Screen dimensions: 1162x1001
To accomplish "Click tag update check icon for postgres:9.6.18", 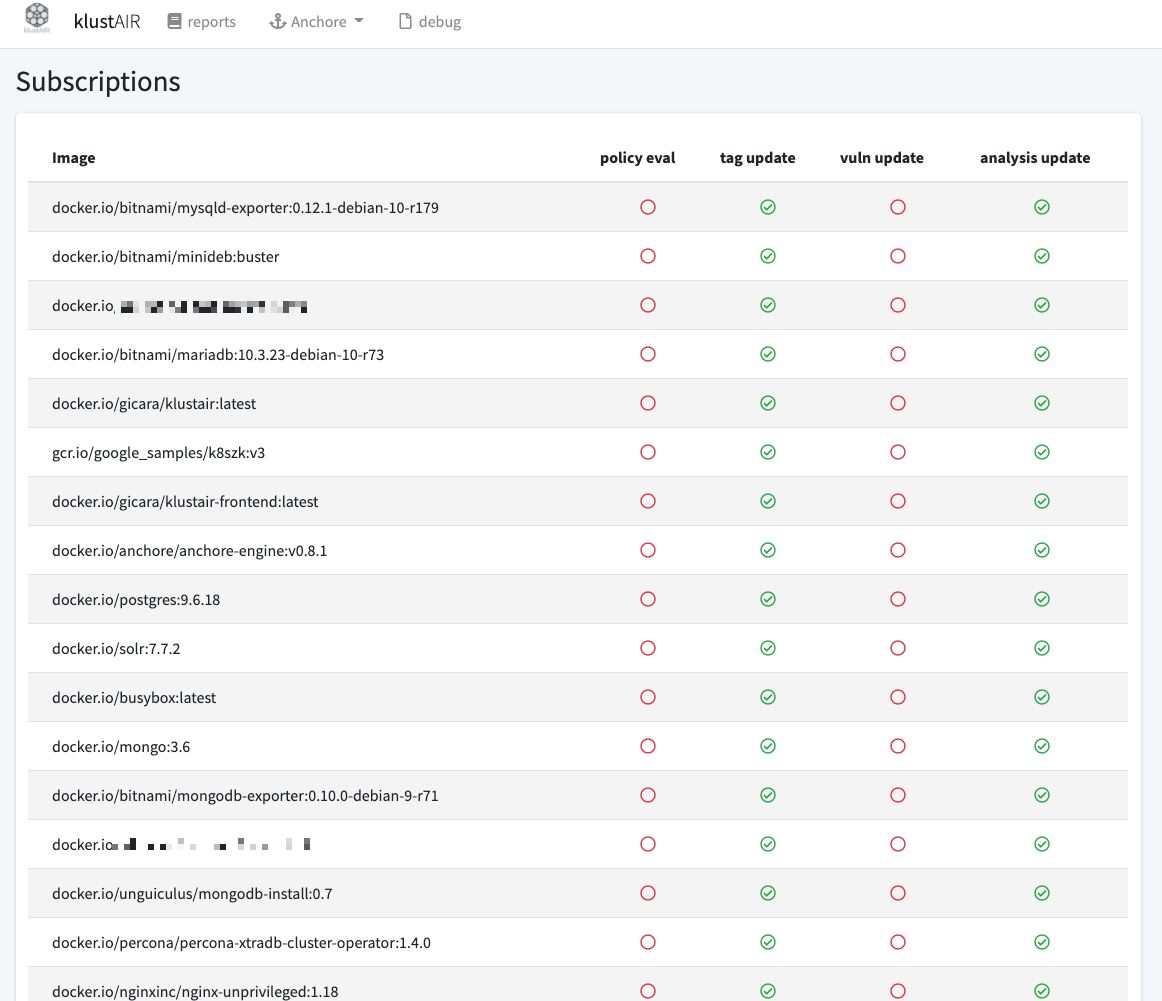I will pos(768,599).
